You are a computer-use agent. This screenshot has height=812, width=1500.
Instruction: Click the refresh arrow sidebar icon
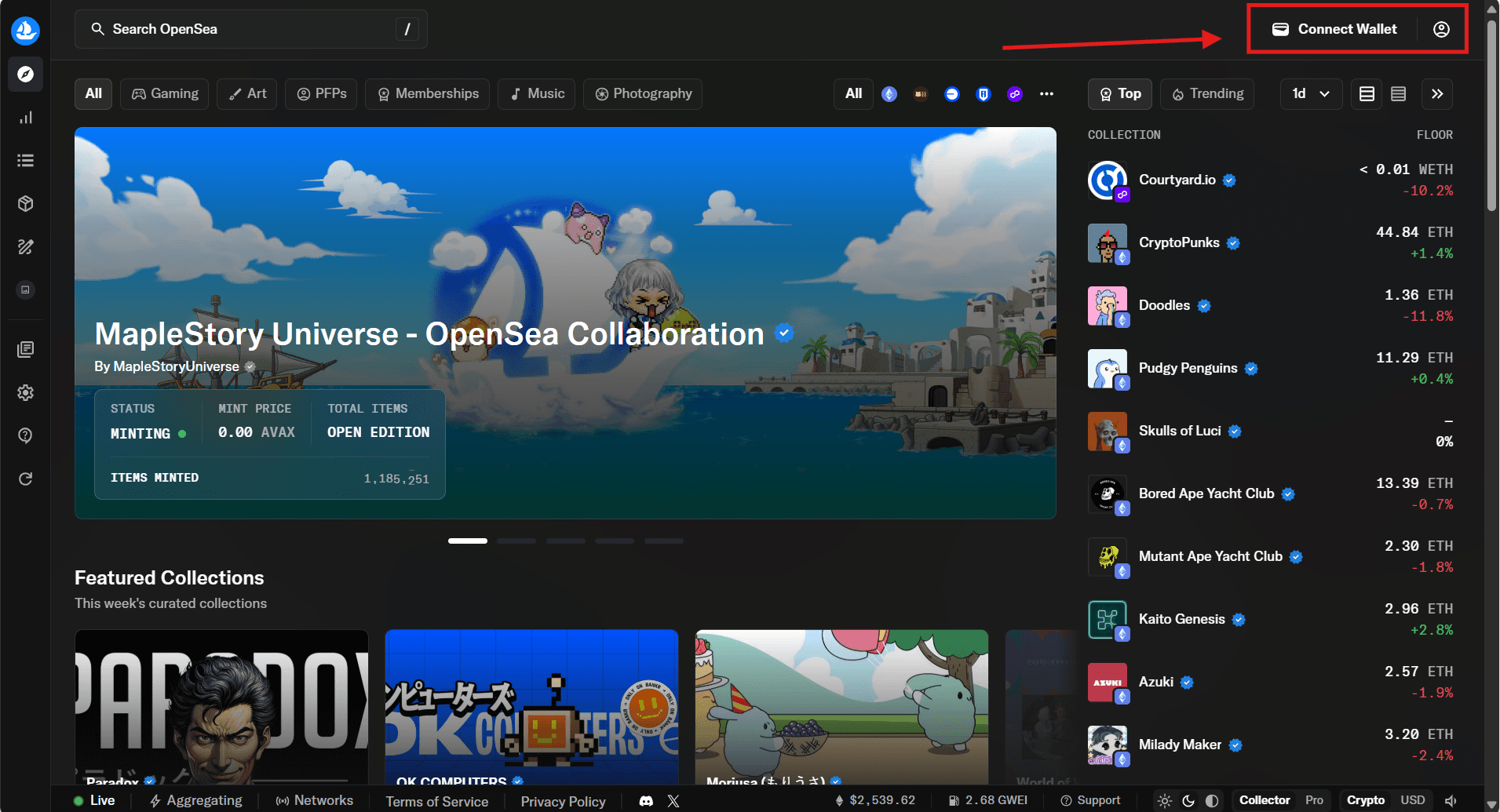25,479
